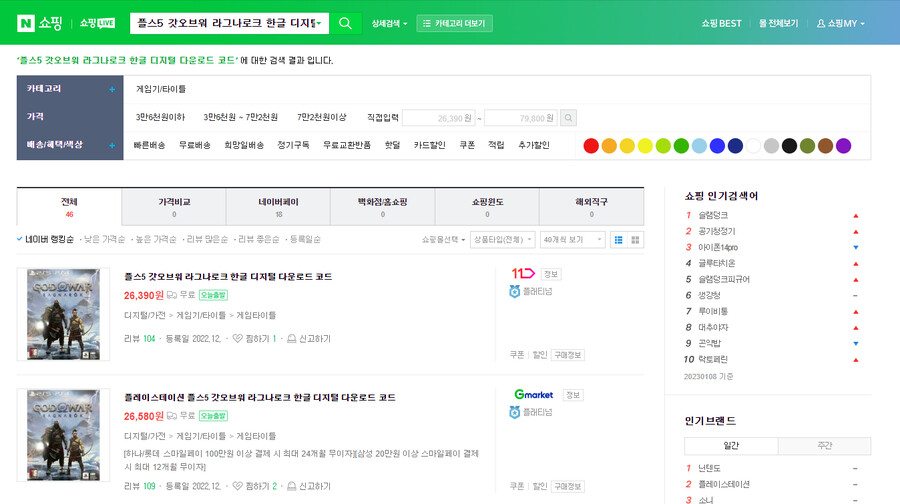
Task: Select the 전체 46 tab
Action: (x=69, y=207)
